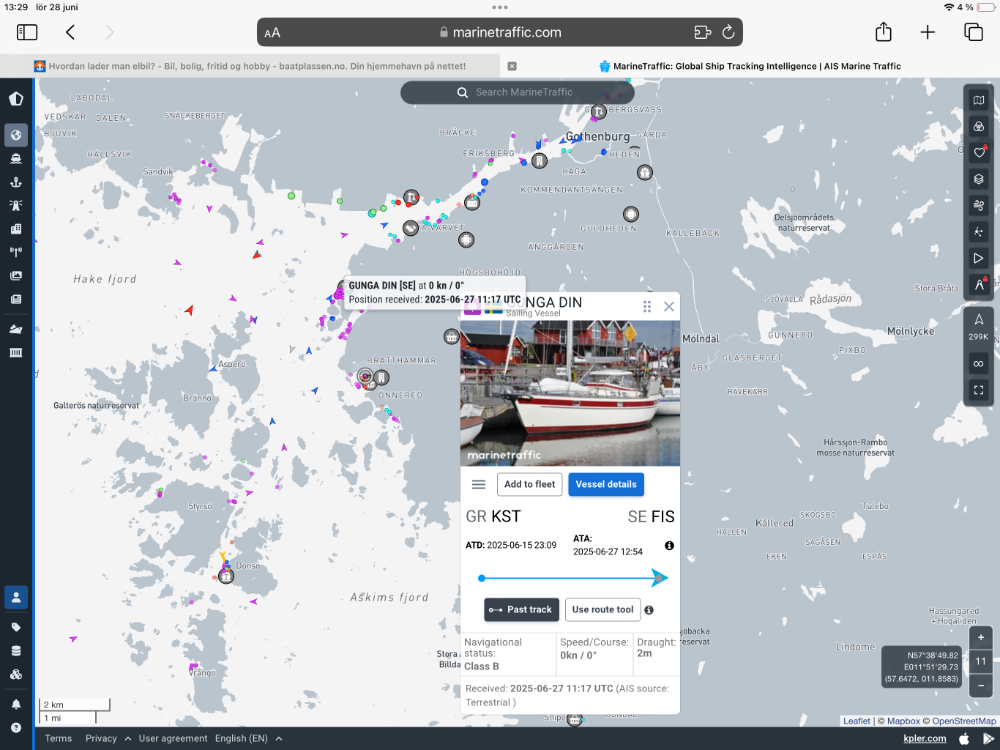Enter fullscreen map mode
Screen dimensions: 1000x750
(x=978, y=390)
